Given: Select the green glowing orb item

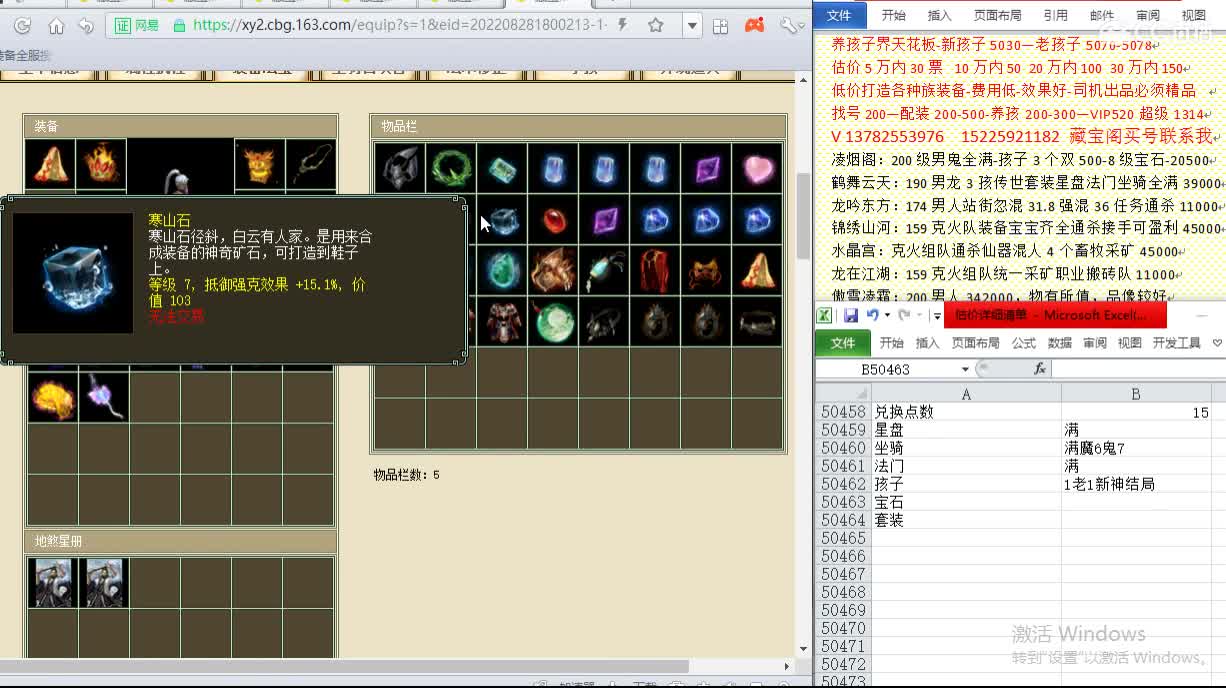Looking at the screenshot, I should [x=553, y=322].
